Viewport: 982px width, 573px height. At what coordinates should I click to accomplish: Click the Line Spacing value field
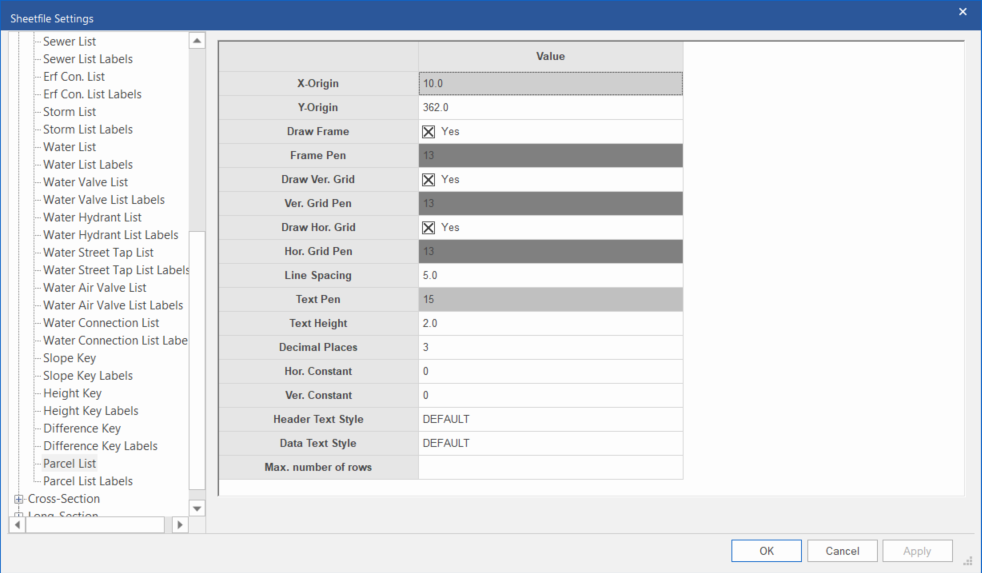point(550,275)
